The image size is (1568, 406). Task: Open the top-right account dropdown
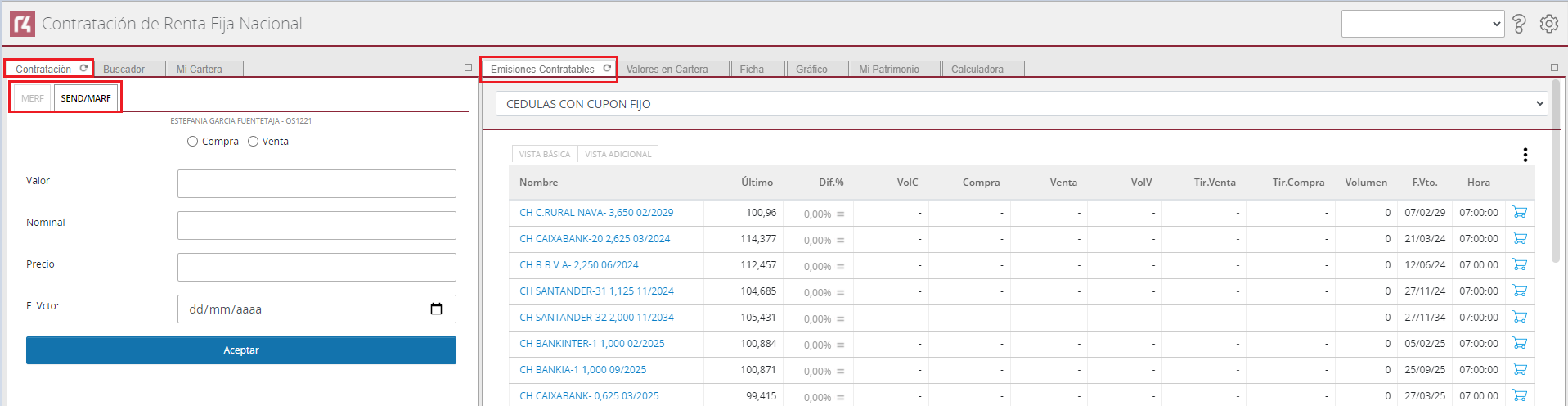click(1422, 24)
